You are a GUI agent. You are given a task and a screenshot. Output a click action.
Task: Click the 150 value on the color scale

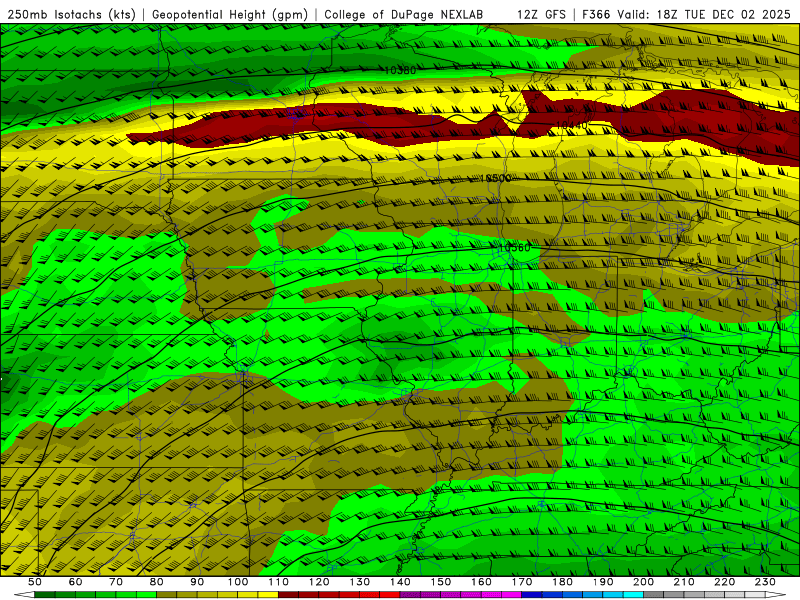(441, 582)
